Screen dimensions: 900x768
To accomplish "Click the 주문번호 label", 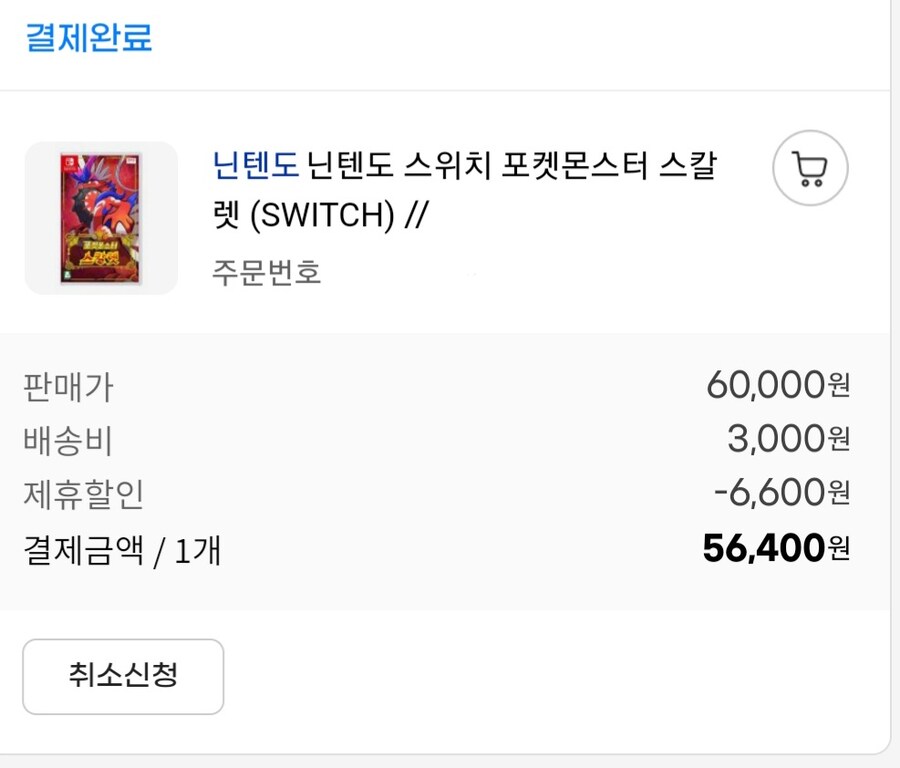I will coord(266,272).
